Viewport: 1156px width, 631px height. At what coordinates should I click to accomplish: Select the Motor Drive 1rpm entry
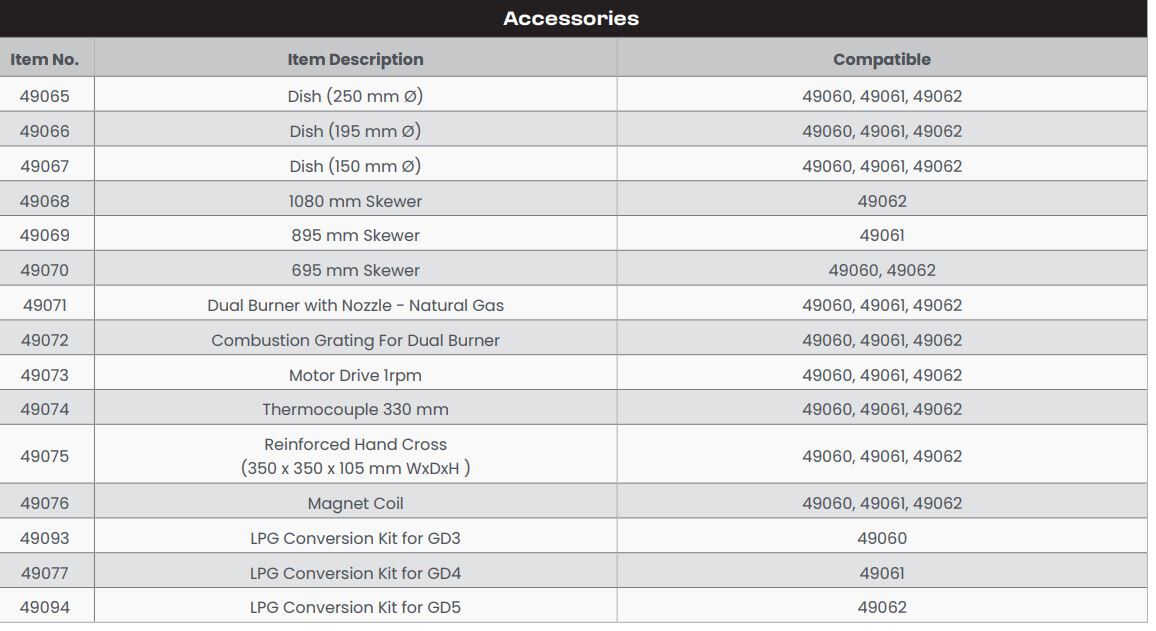pyautogui.click(x=355, y=375)
